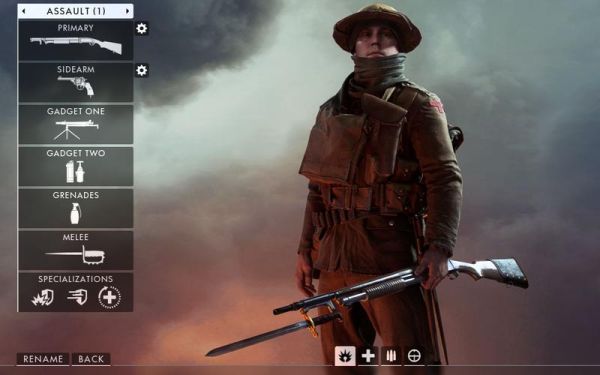Open the Primary shotgun weapon slot
The image size is (600, 375).
tap(76, 40)
